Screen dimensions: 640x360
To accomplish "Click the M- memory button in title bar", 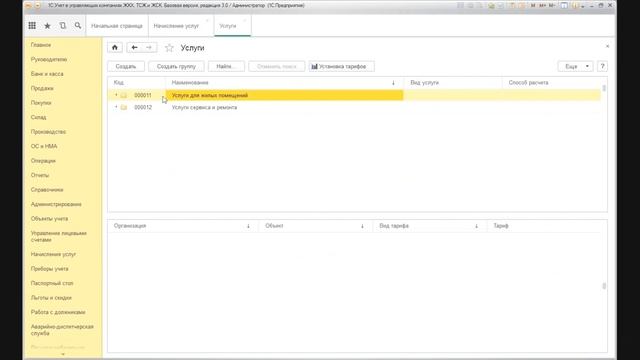I will tap(552, 6).
